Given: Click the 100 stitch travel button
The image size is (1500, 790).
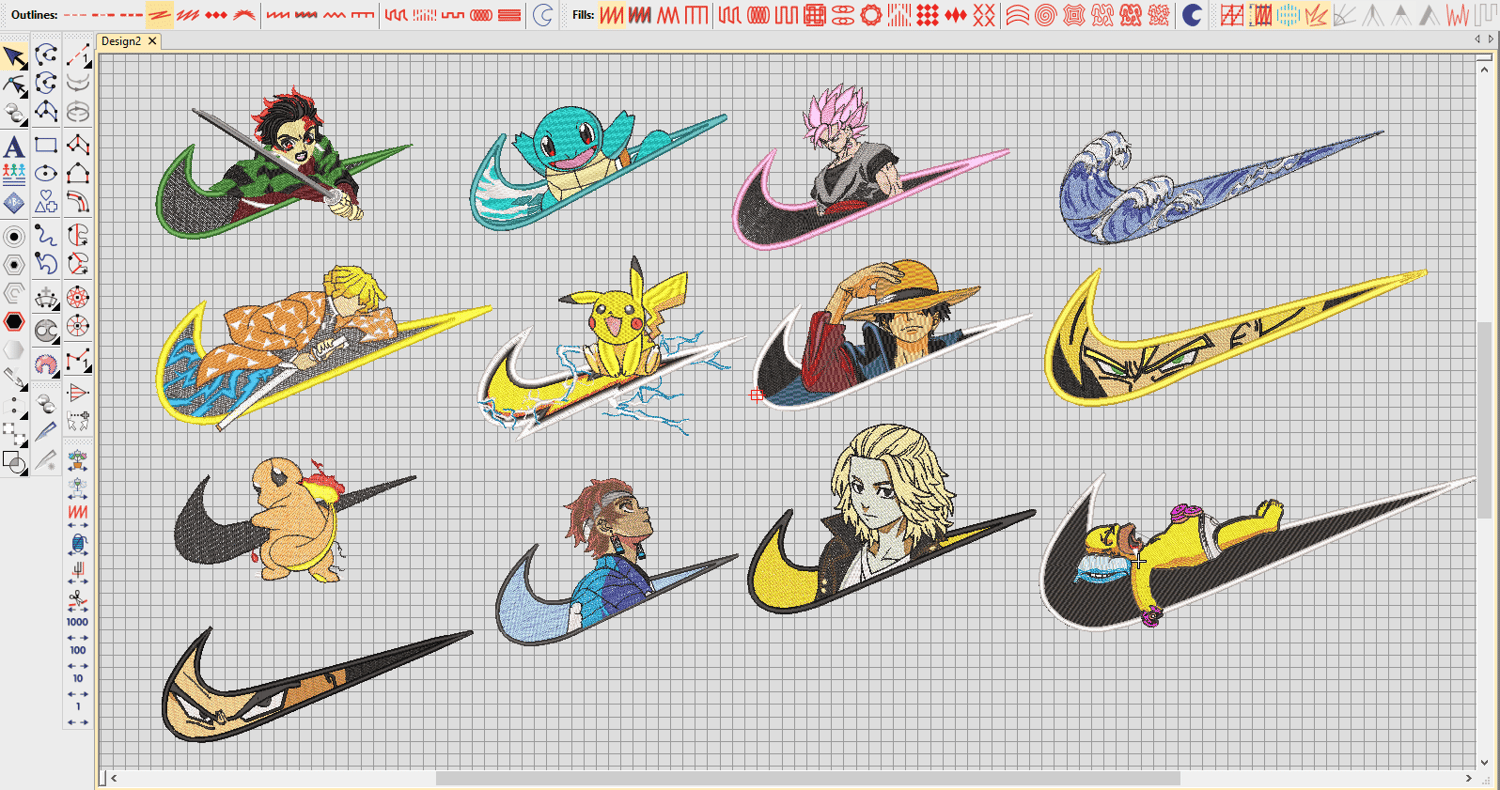Looking at the screenshot, I should pyautogui.click(x=78, y=652).
